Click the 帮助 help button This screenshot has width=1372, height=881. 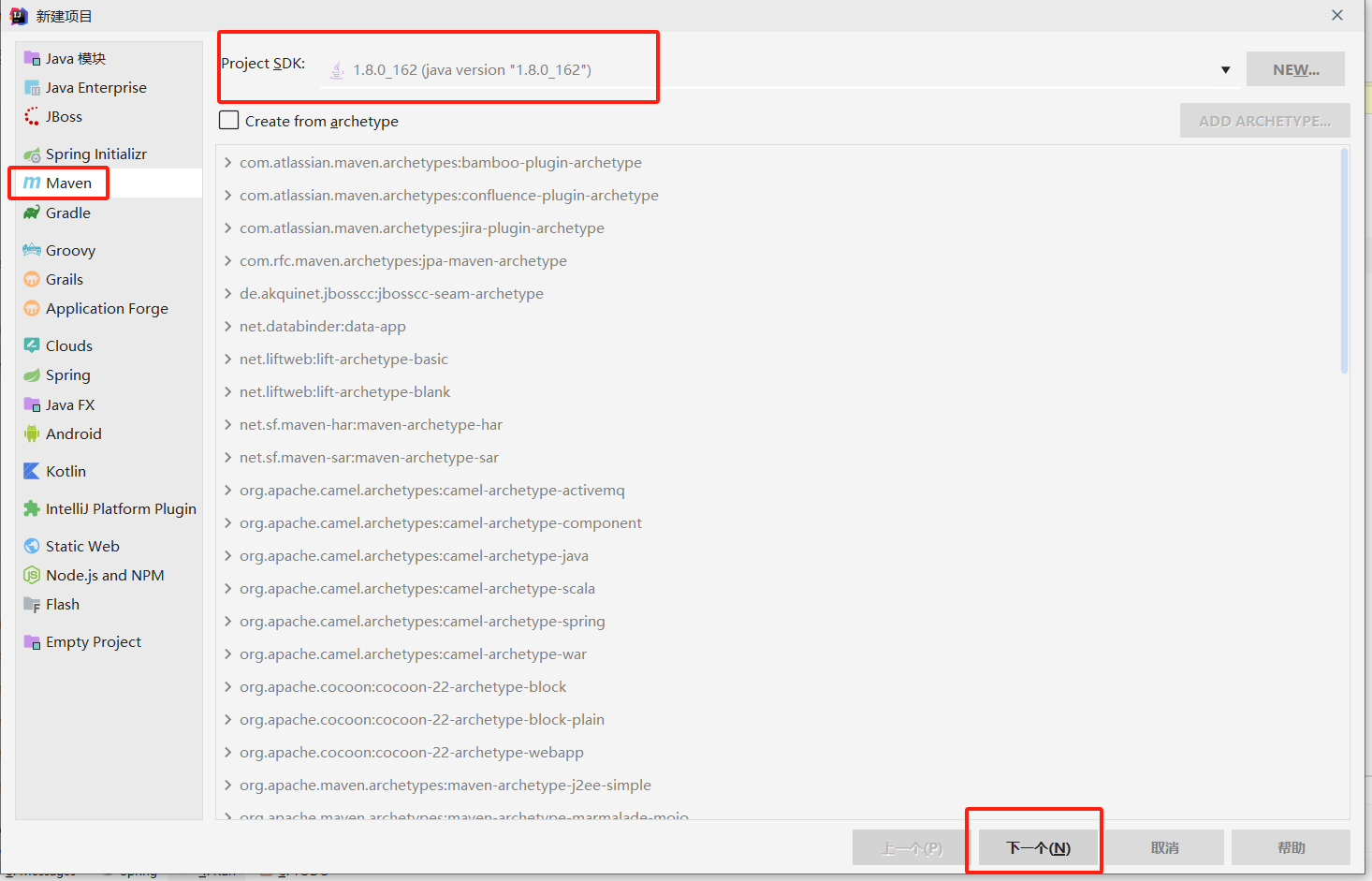pyautogui.click(x=1291, y=847)
